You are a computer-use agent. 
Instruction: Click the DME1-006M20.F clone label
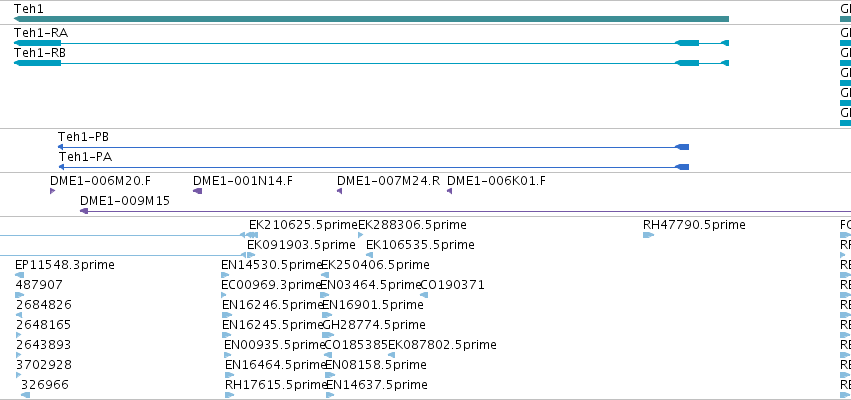point(100,181)
